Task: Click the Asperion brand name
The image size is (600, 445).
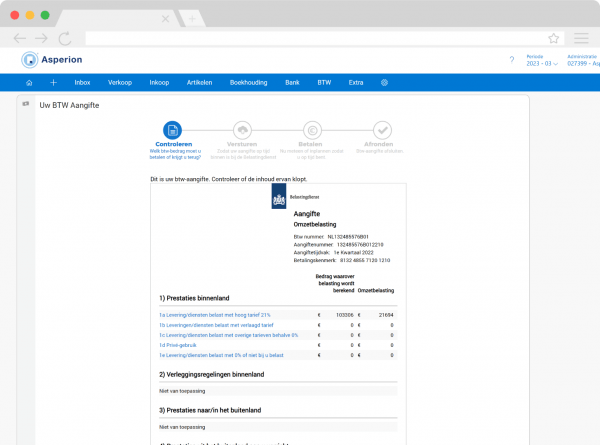Action: pos(62,60)
